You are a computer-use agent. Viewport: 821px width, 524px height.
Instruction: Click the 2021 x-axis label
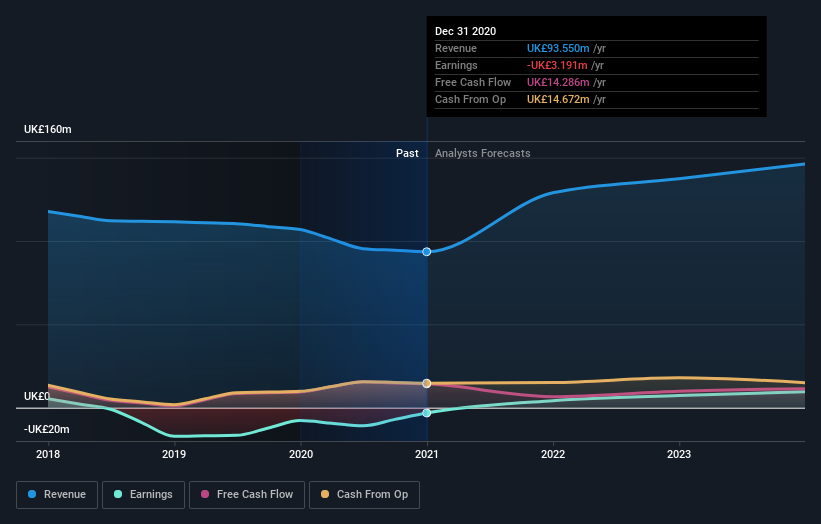427,454
